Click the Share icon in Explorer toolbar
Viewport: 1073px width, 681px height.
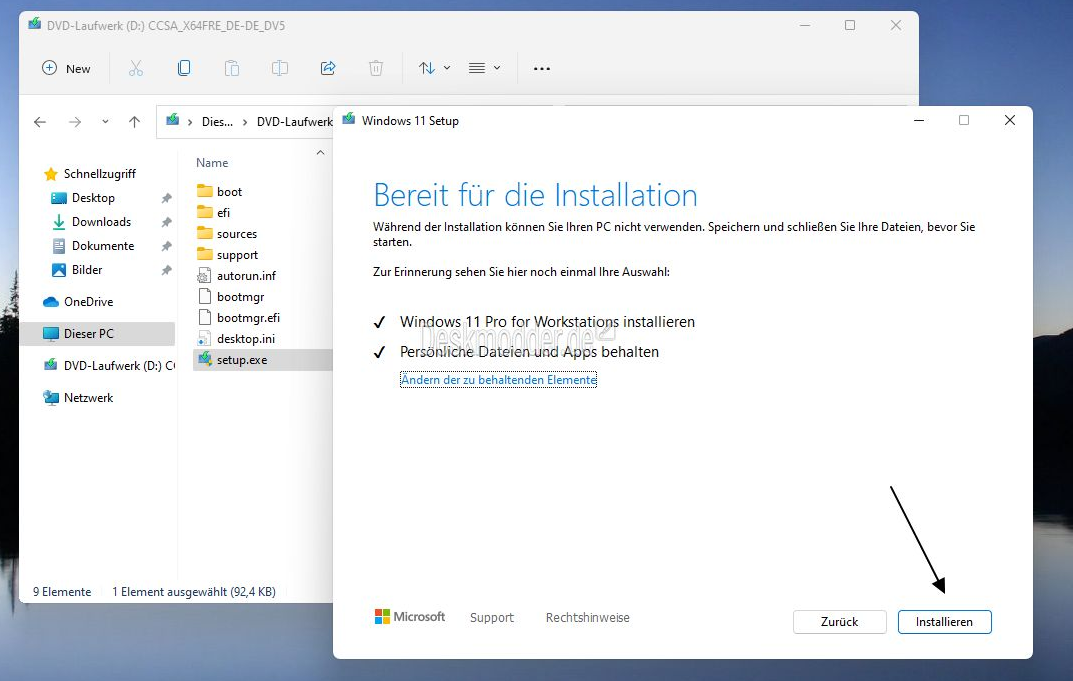pos(328,68)
